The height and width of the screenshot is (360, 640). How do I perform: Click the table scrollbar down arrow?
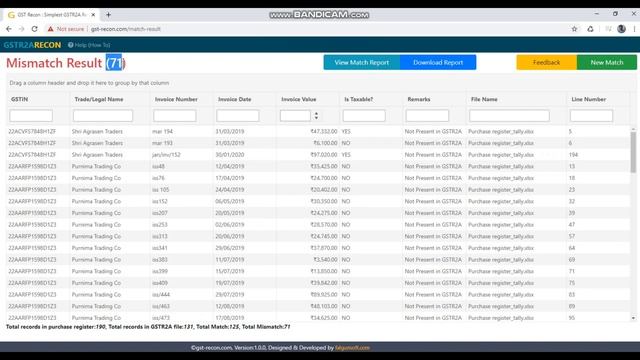[633, 318]
